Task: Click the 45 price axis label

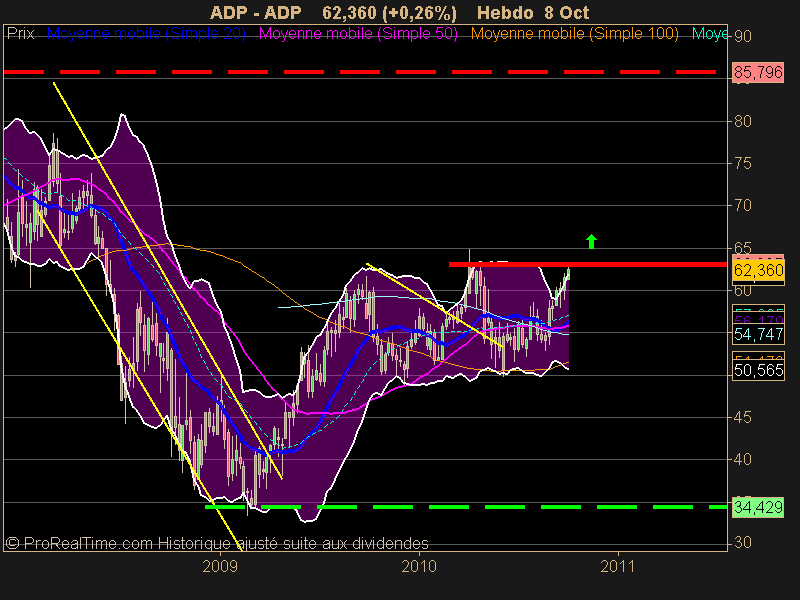Action: (743, 418)
